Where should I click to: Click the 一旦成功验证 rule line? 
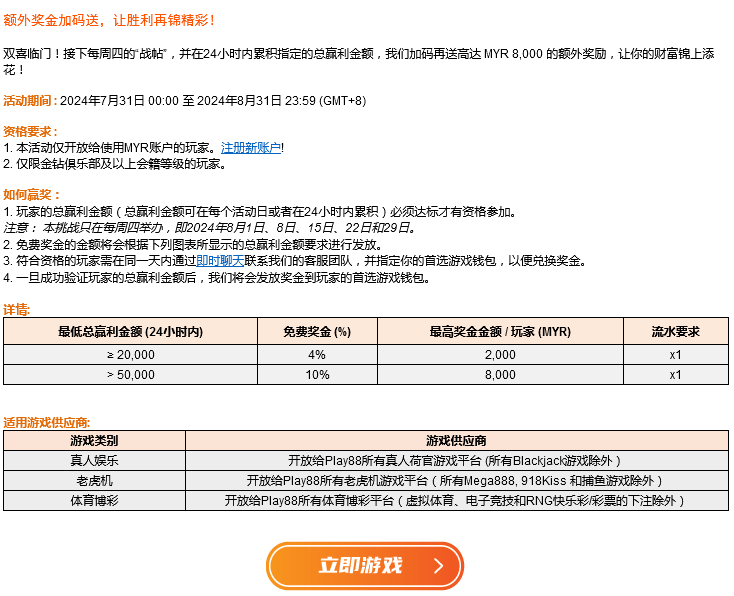(217, 278)
